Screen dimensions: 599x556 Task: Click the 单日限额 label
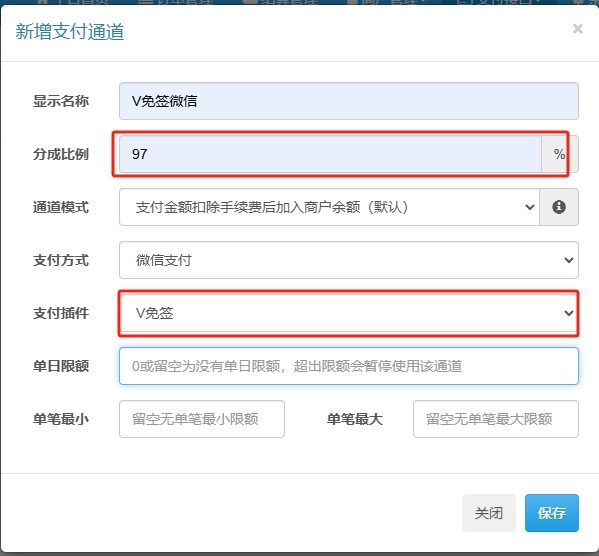tap(61, 366)
